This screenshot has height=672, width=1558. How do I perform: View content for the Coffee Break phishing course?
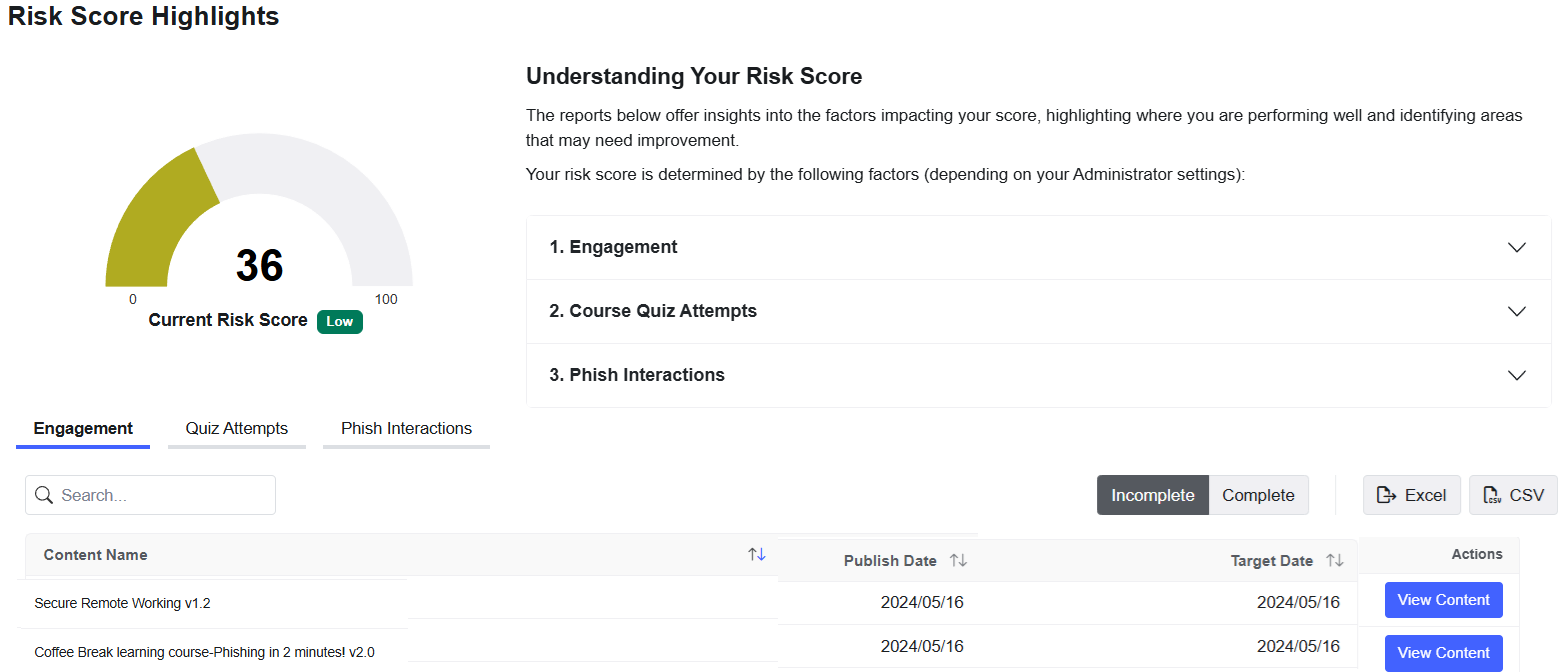click(1443, 652)
